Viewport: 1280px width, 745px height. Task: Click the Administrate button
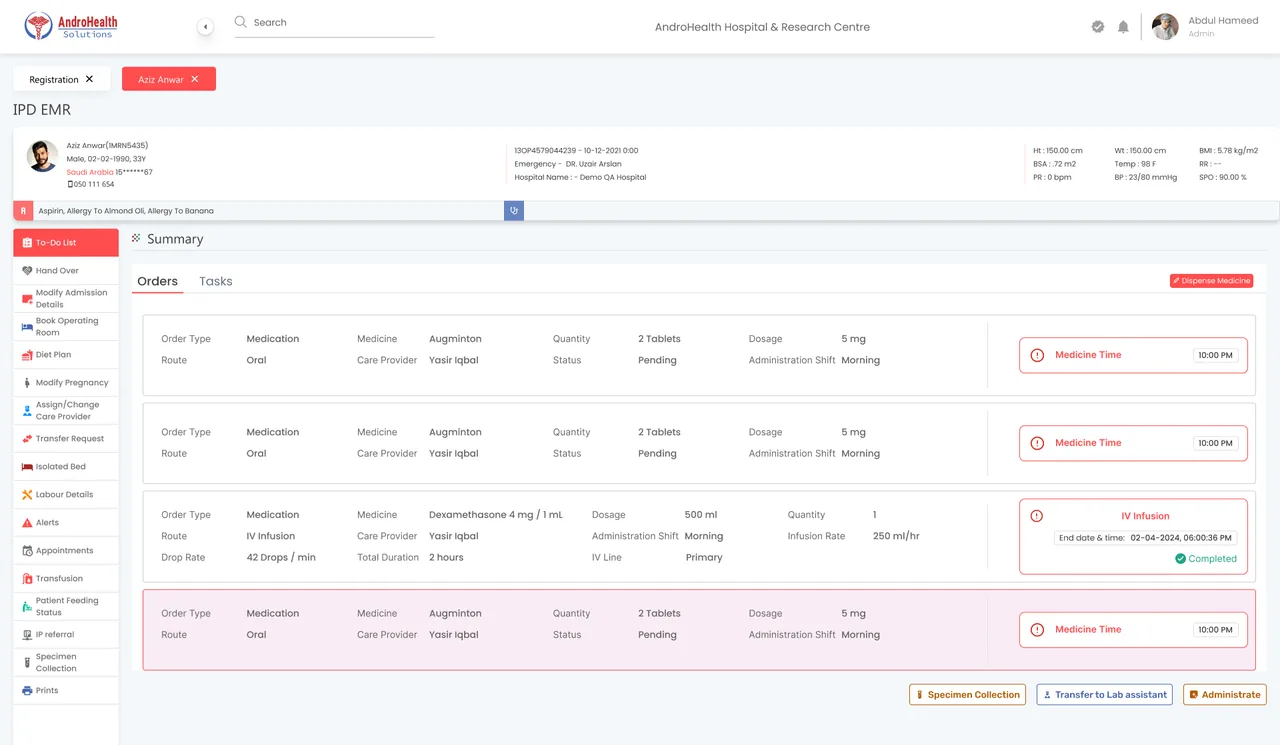pos(1224,694)
